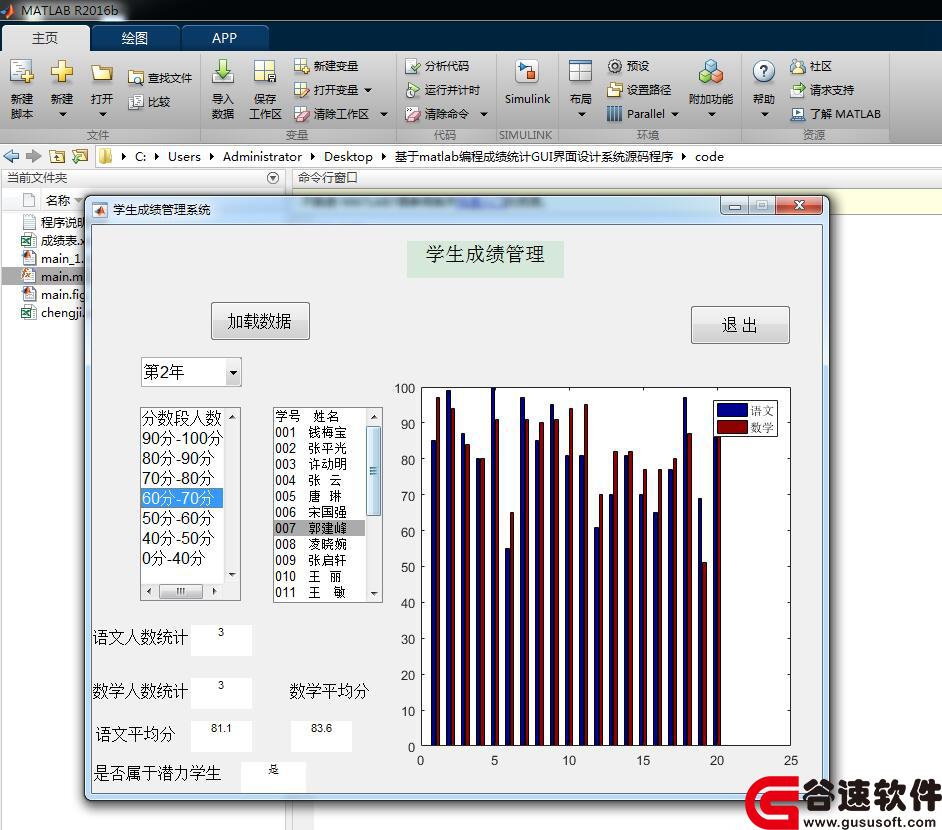942x830 pixels.
Task: Expand the path arrow after Administrator
Action: click(313, 157)
